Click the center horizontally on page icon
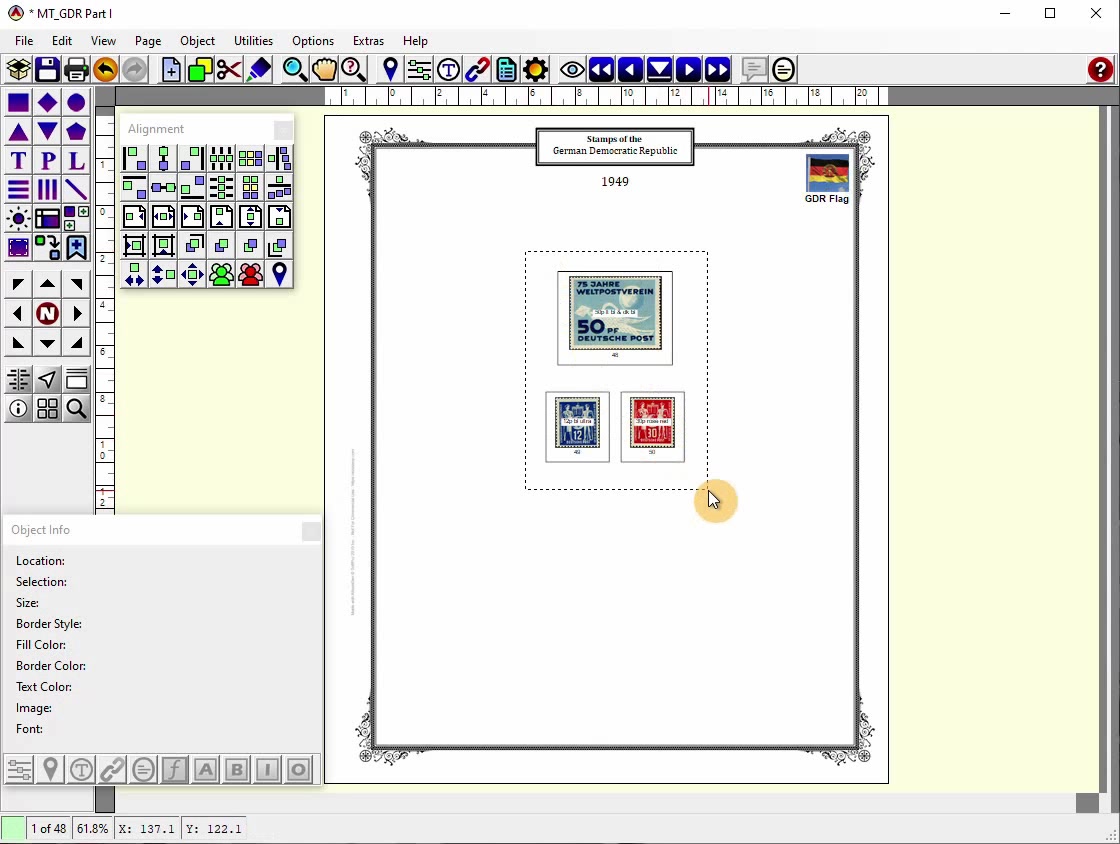Image resolution: width=1120 pixels, height=844 pixels. [x=164, y=216]
